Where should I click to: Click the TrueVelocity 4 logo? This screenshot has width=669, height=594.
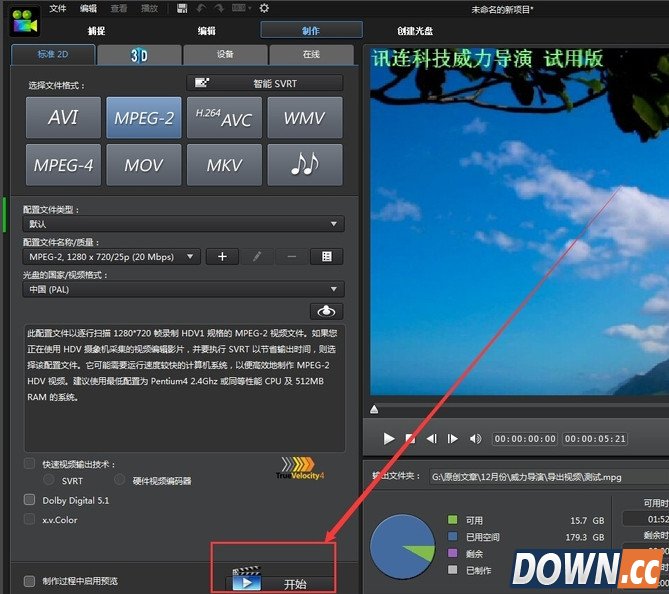point(300,468)
